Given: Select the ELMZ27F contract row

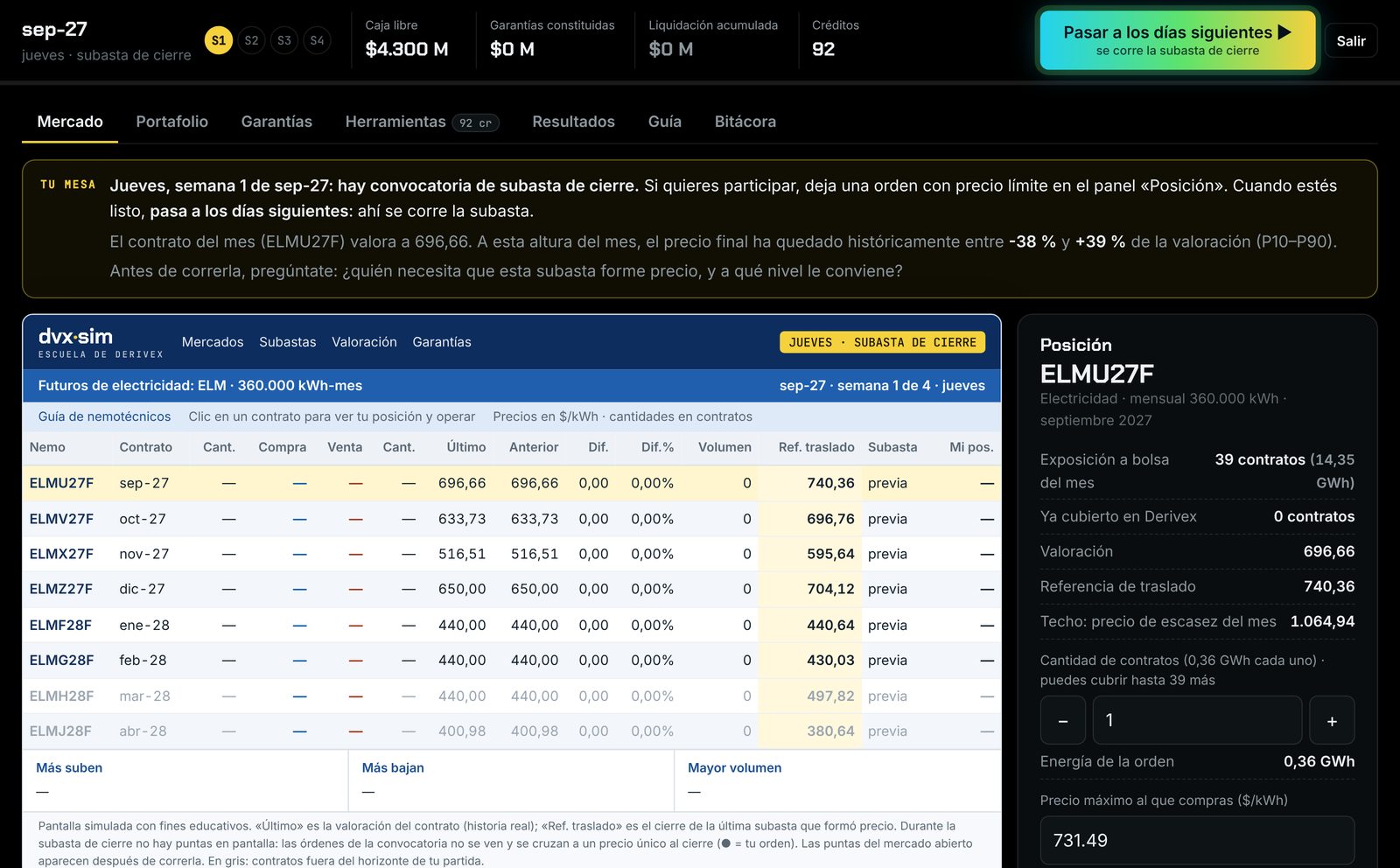Looking at the screenshot, I should tap(512, 589).
